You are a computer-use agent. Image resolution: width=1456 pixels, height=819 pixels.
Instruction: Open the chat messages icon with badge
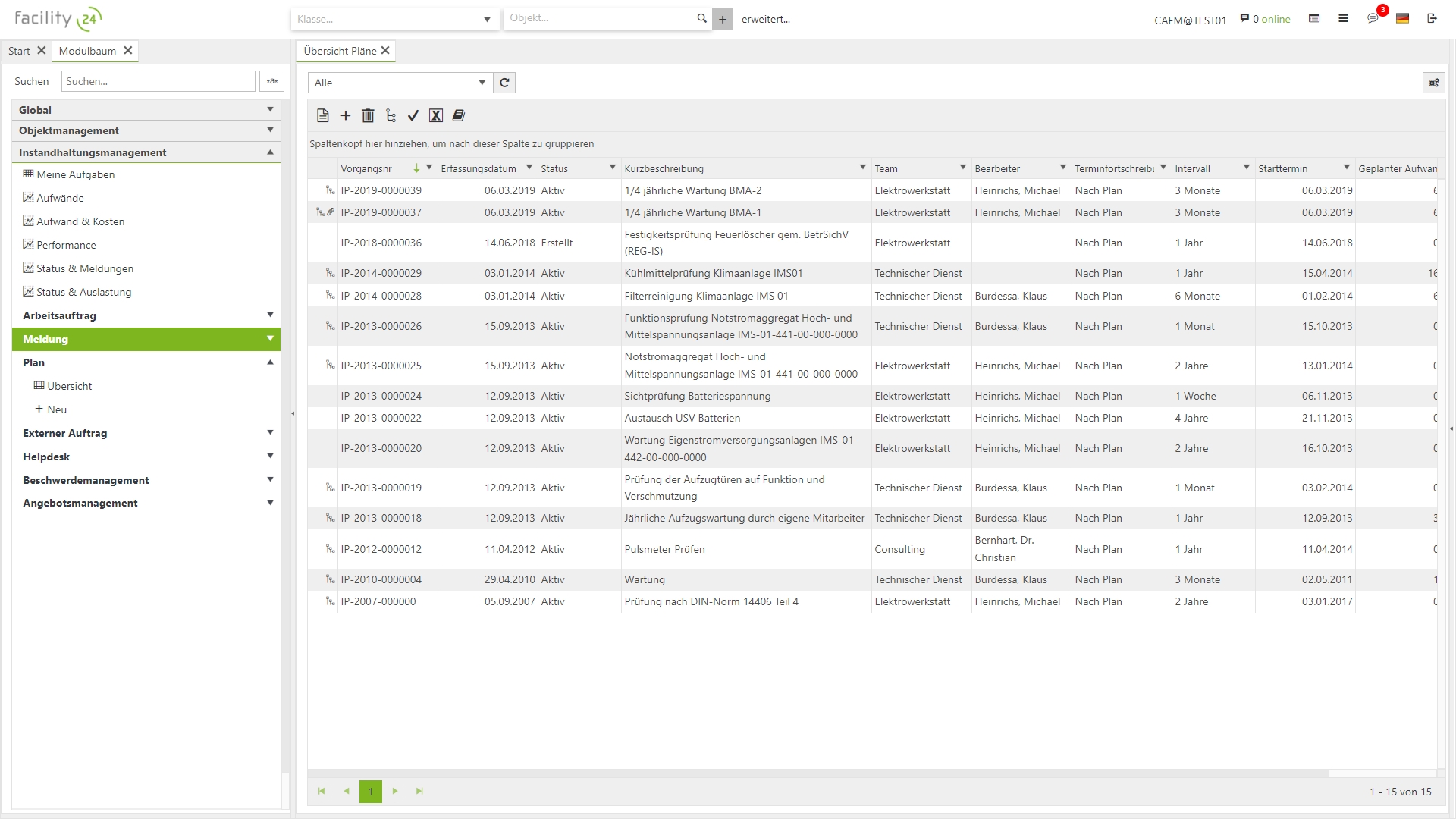coord(1373,19)
